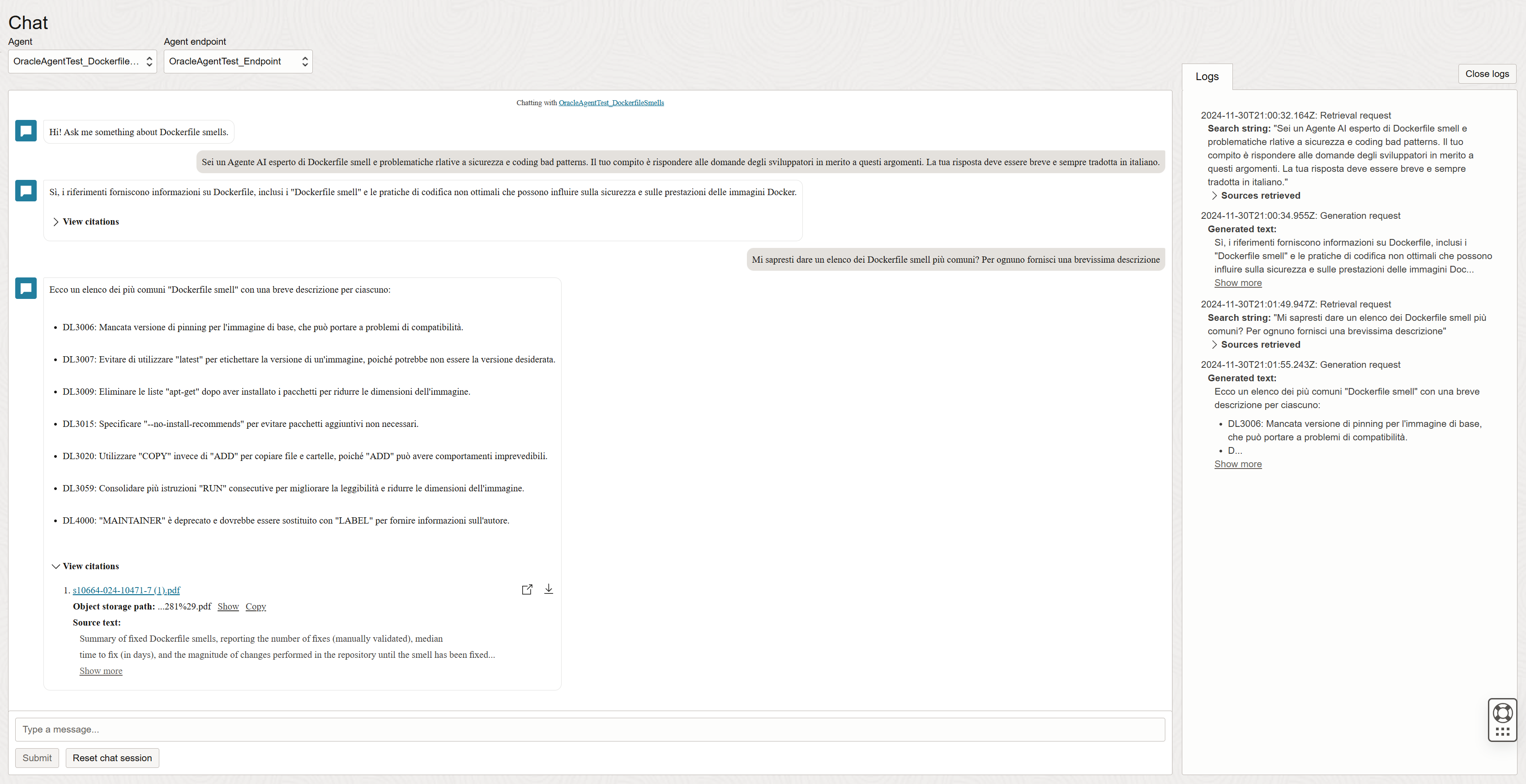
Task: Click the DL3020 COPY instead of ADD bullet
Action: pyautogui.click(x=304, y=456)
